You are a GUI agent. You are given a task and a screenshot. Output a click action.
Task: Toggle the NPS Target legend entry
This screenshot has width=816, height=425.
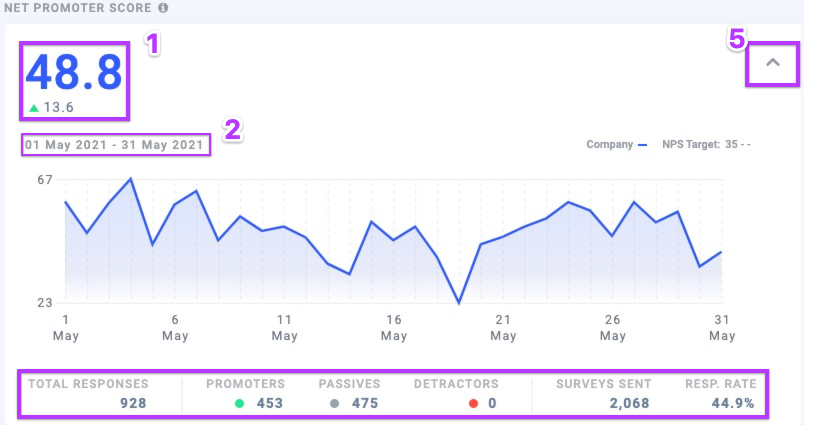pyautogui.click(x=706, y=144)
